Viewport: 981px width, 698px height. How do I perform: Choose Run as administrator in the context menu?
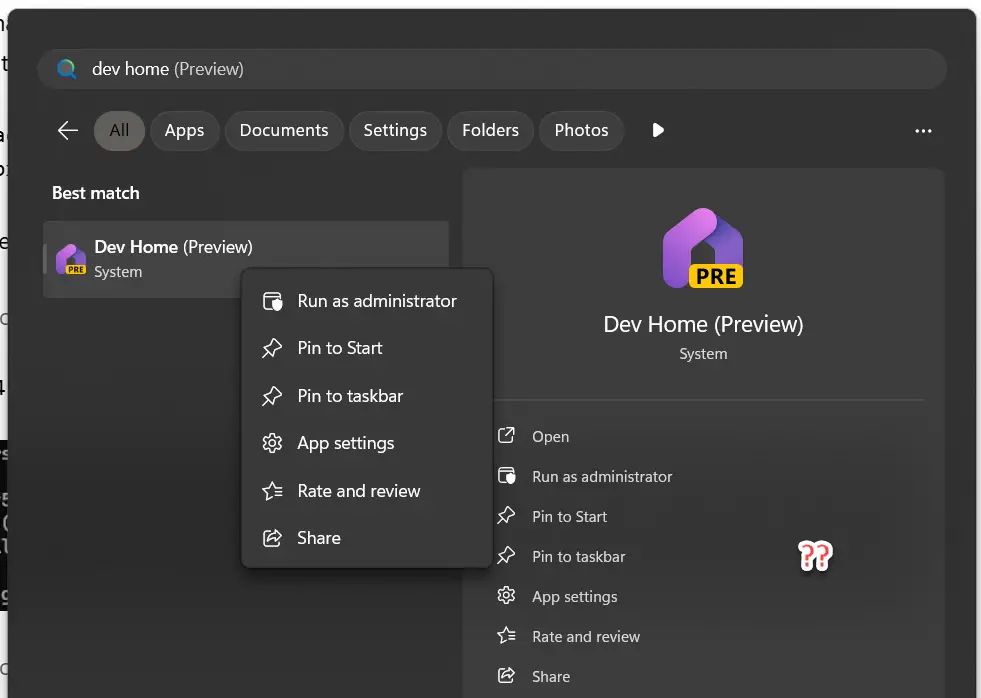(x=367, y=301)
